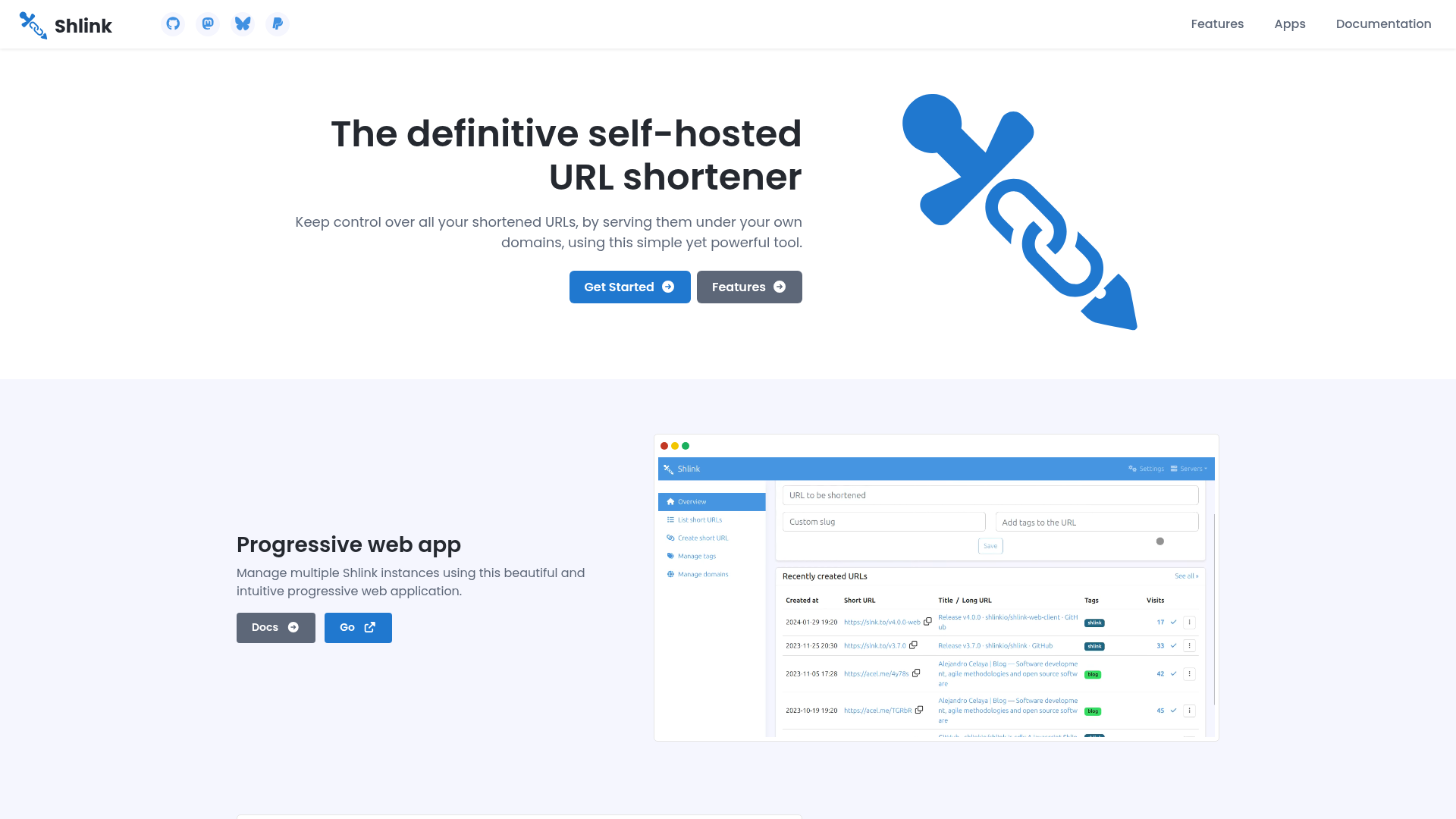Screen dimensions: 1456x819
Task: Open the Bluesky butterfly icon link
Action: 243,24
